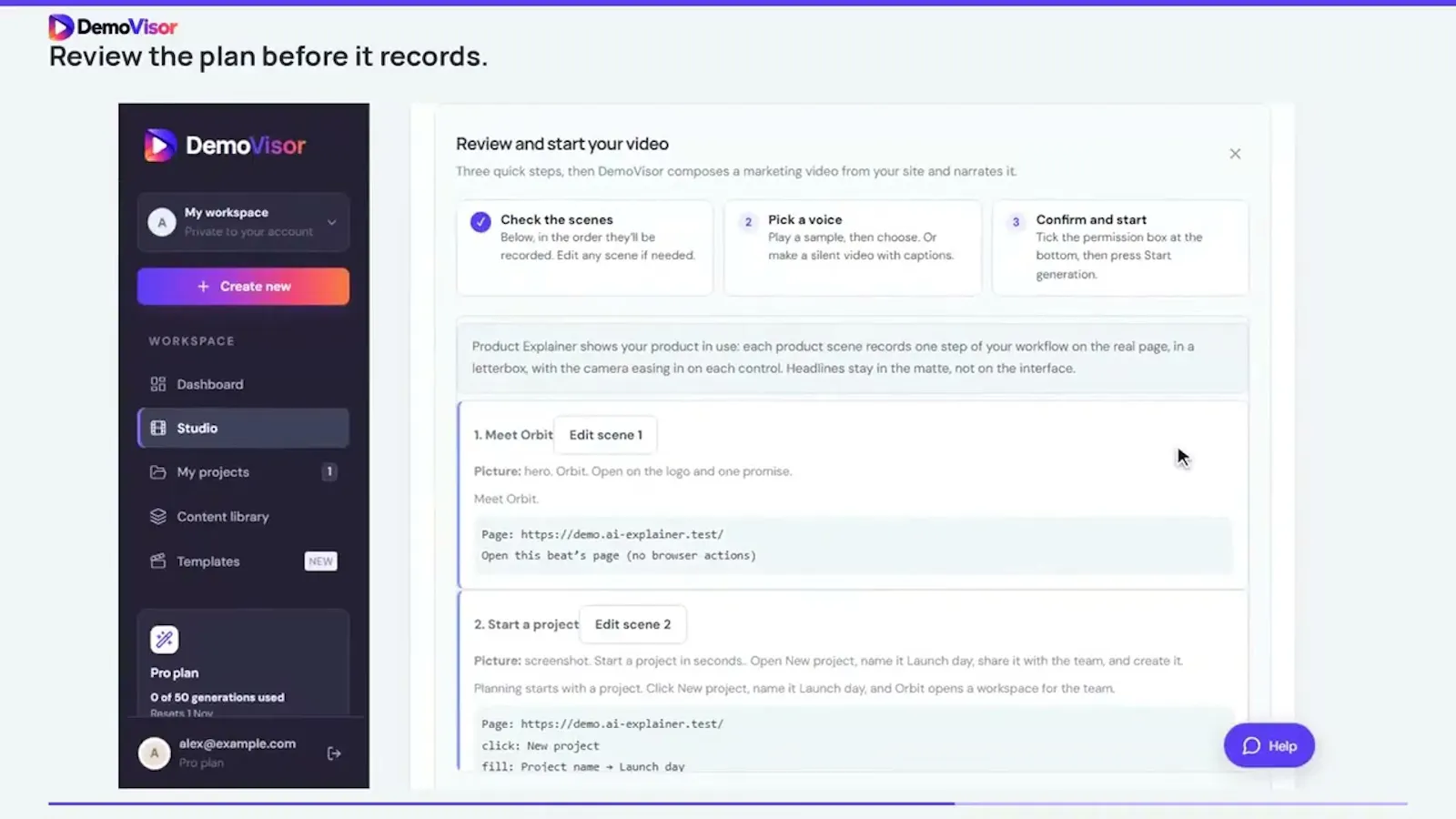Viewport: 1456px width, 819px height.
Task: Click the step 3 number circle
Action: (x=1016, y=222)
